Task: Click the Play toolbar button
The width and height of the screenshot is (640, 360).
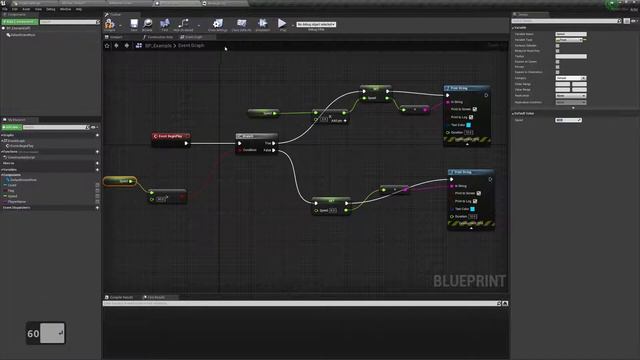Action: pyautogui.click(x=282, y=24)
